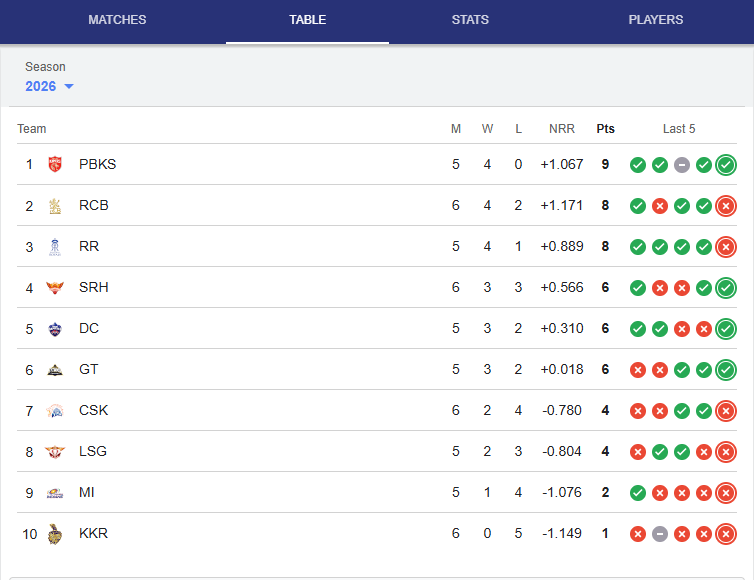
Task: Open RCB team name link
Action: coord(94,205)
